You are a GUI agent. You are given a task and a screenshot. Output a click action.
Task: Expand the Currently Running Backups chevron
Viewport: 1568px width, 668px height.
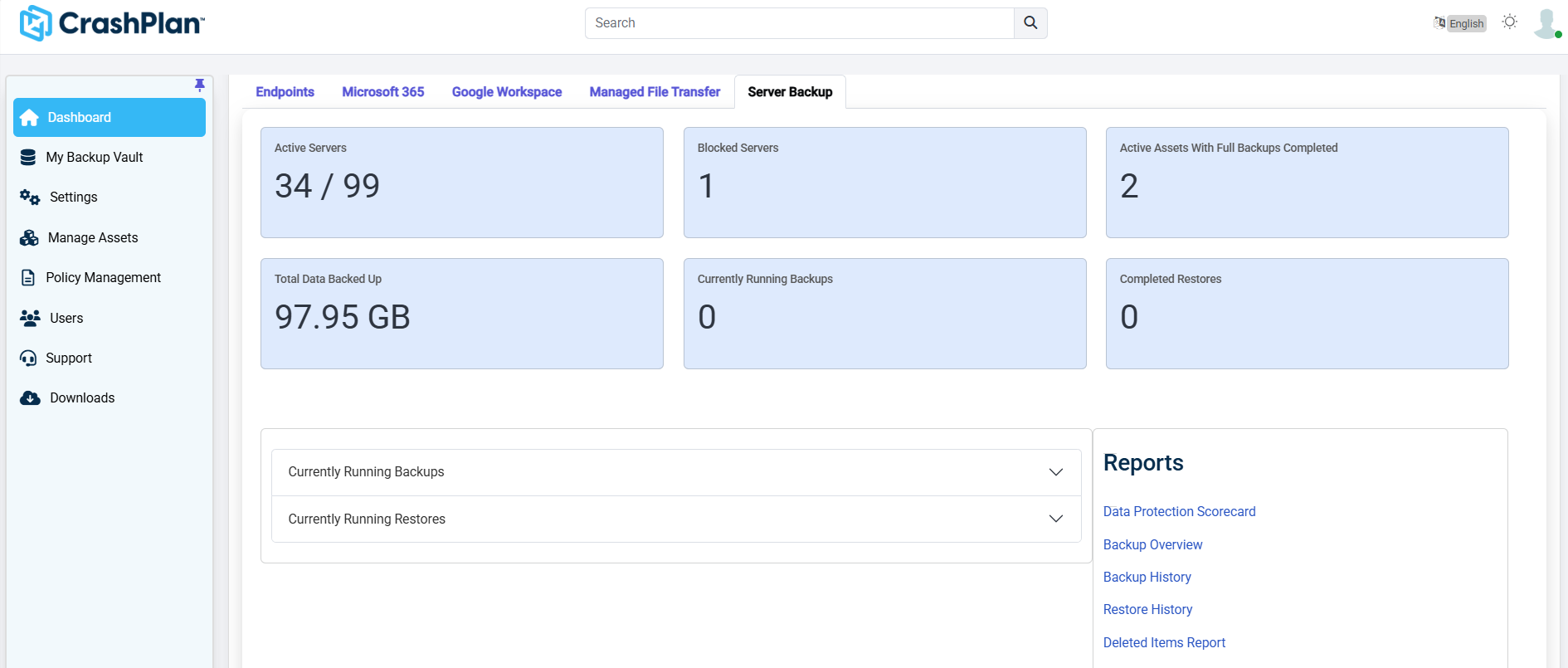pyautogui.click(x=1055, y=472)
